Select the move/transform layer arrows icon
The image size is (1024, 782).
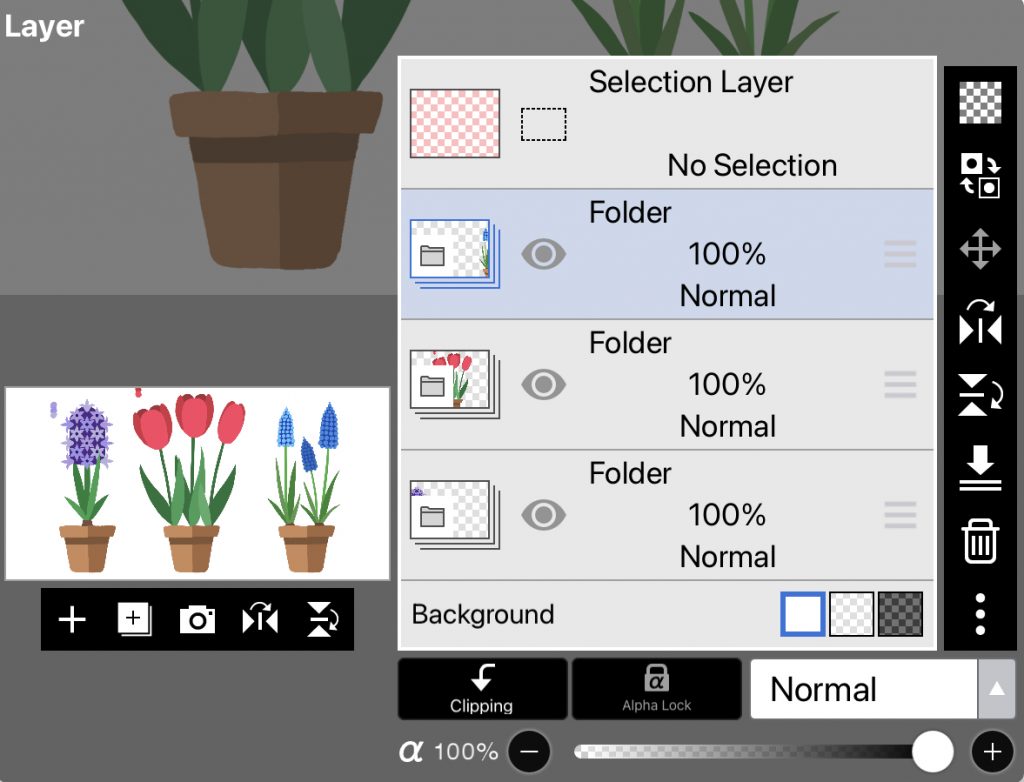pos(980,249)
